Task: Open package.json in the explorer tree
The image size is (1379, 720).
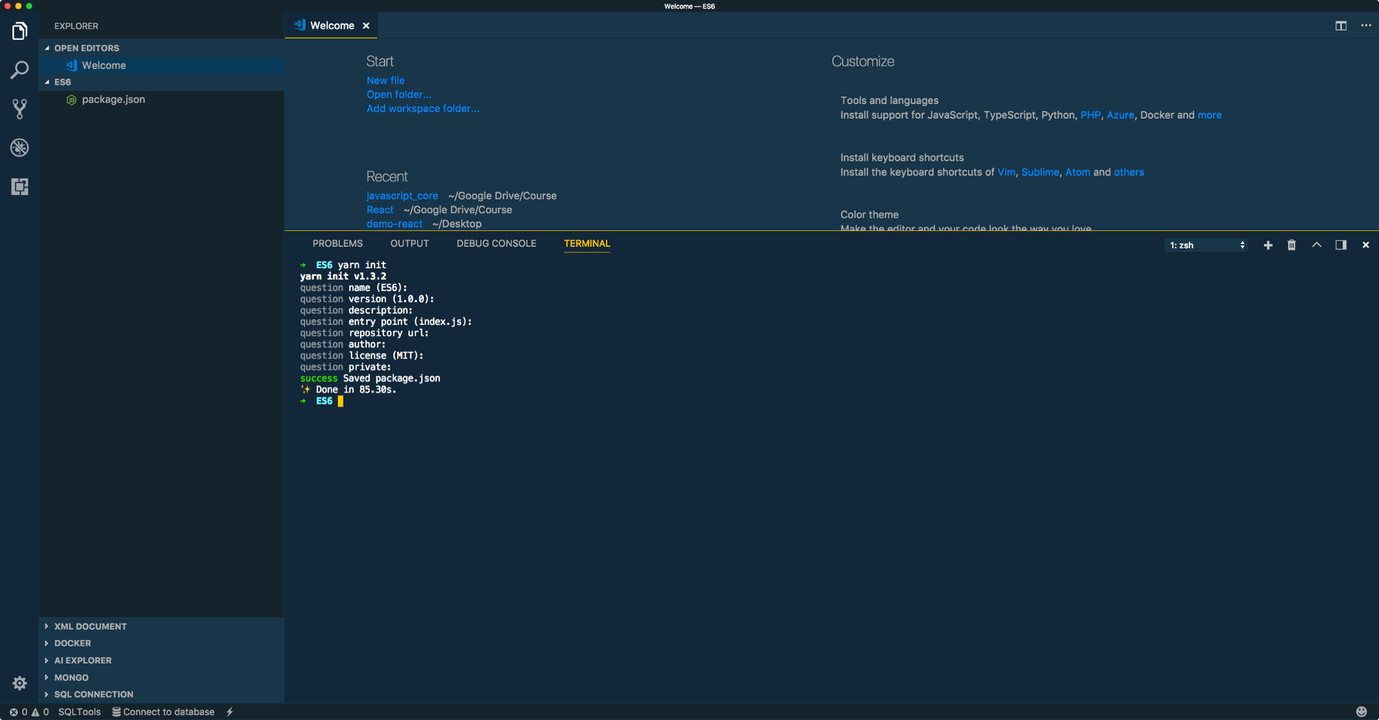Action: pos(162,99)
